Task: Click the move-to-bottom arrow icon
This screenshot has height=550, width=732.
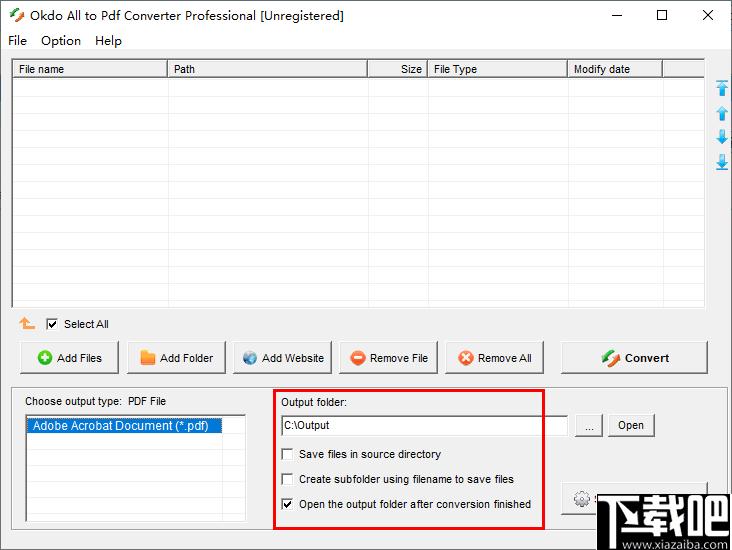Action: pyautogui.click(x=722, y=162)
